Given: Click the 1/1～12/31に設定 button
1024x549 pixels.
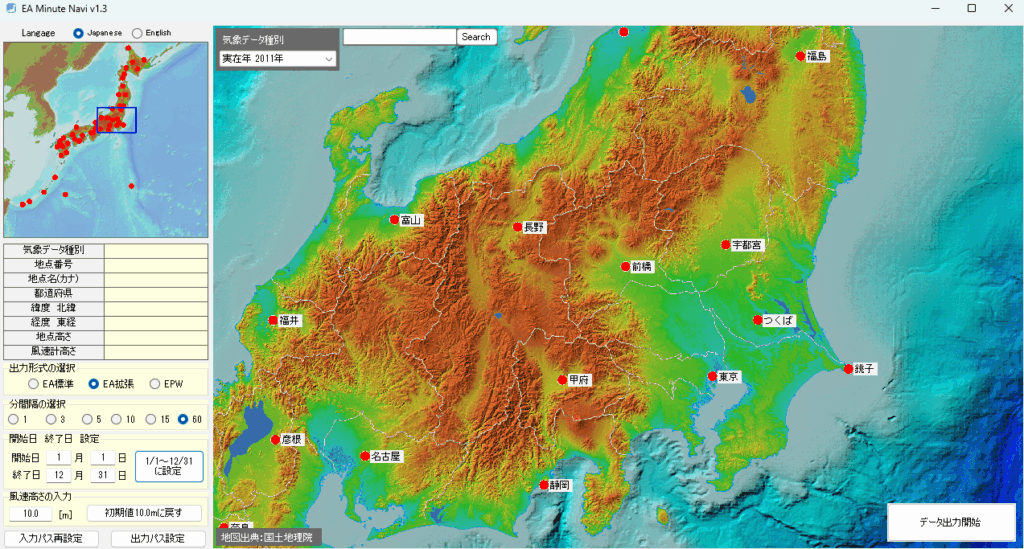Looking at the screenshot, I should (169, 465).
